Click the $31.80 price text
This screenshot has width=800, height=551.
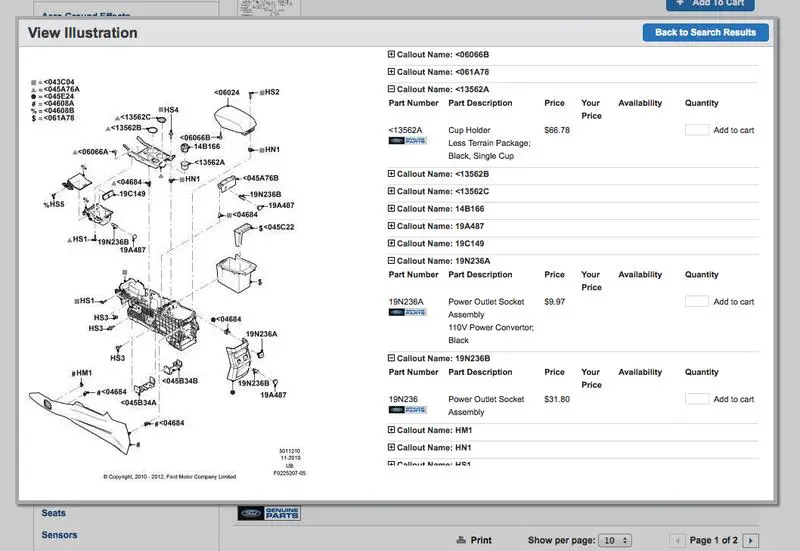point(557,399)
